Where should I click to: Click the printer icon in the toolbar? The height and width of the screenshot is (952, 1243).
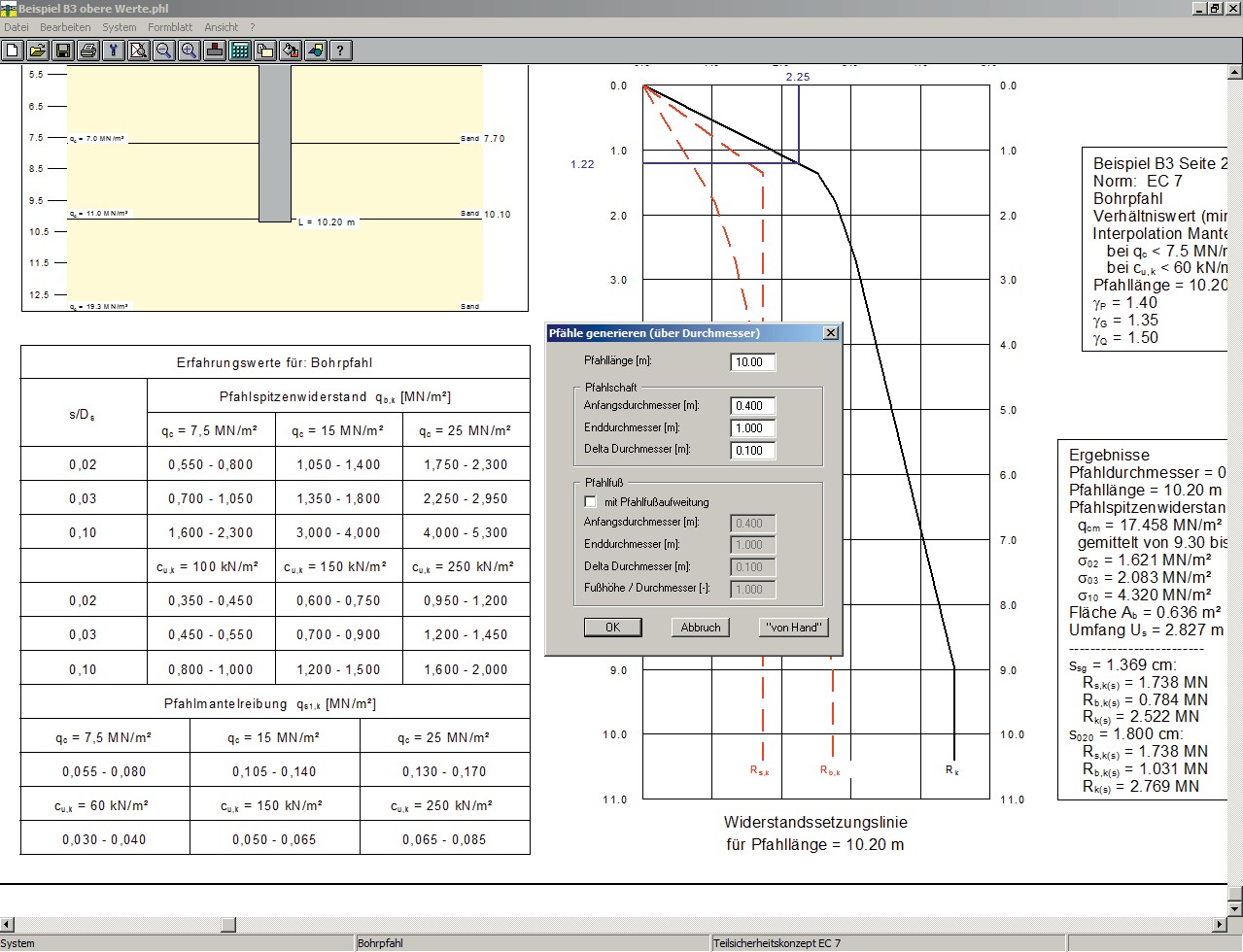(x=88, y=51)
